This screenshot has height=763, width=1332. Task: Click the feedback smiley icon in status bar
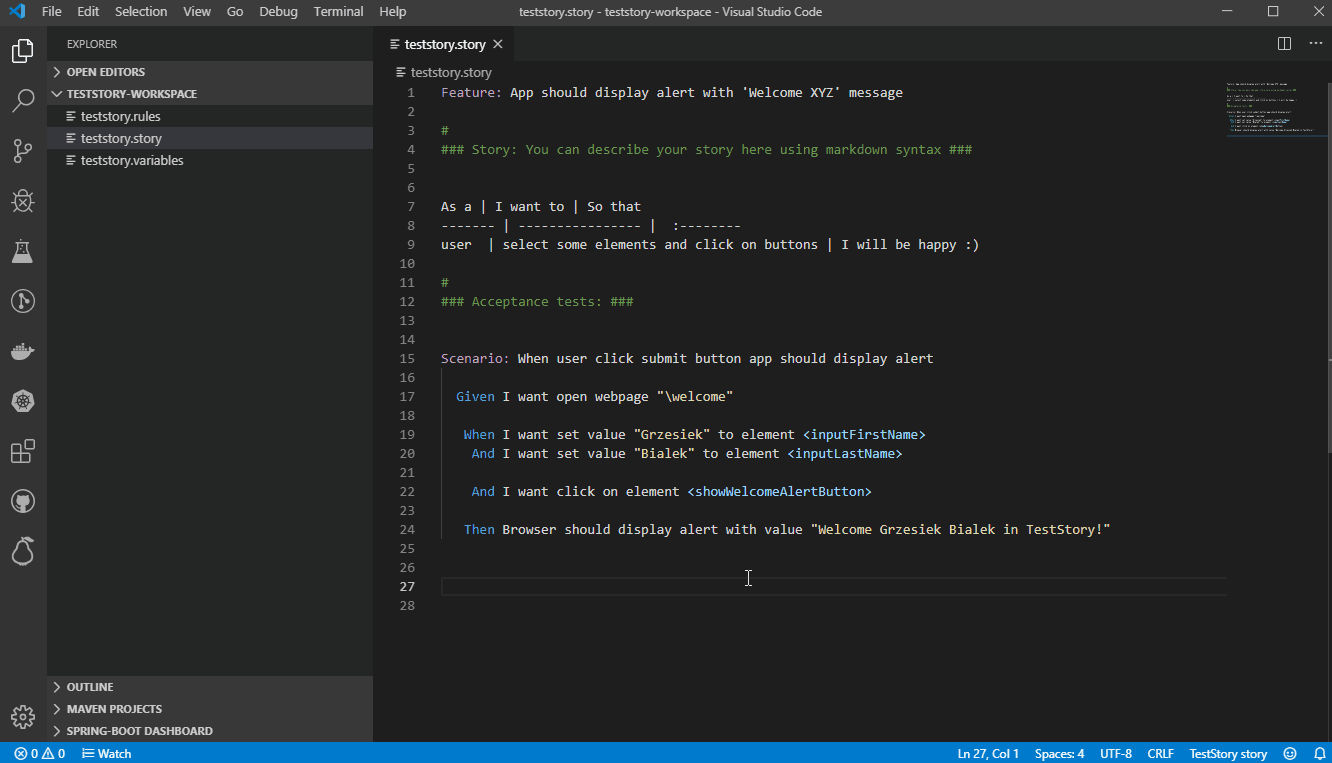pos(1290,753)
